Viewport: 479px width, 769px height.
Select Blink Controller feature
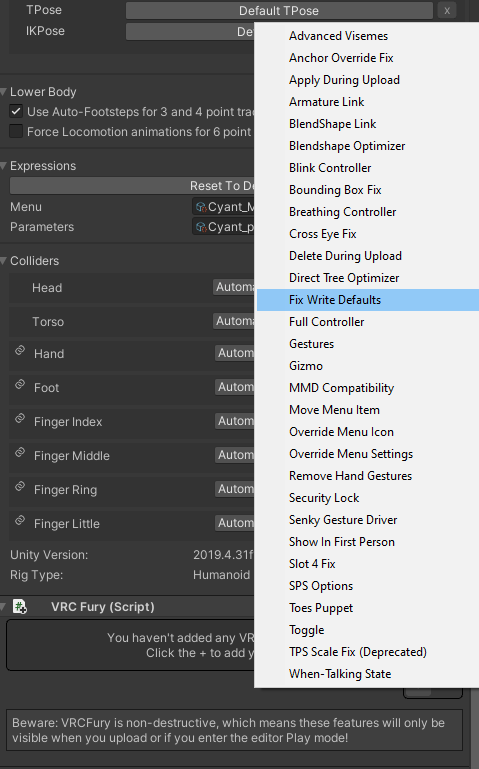[x=368, y=168]
